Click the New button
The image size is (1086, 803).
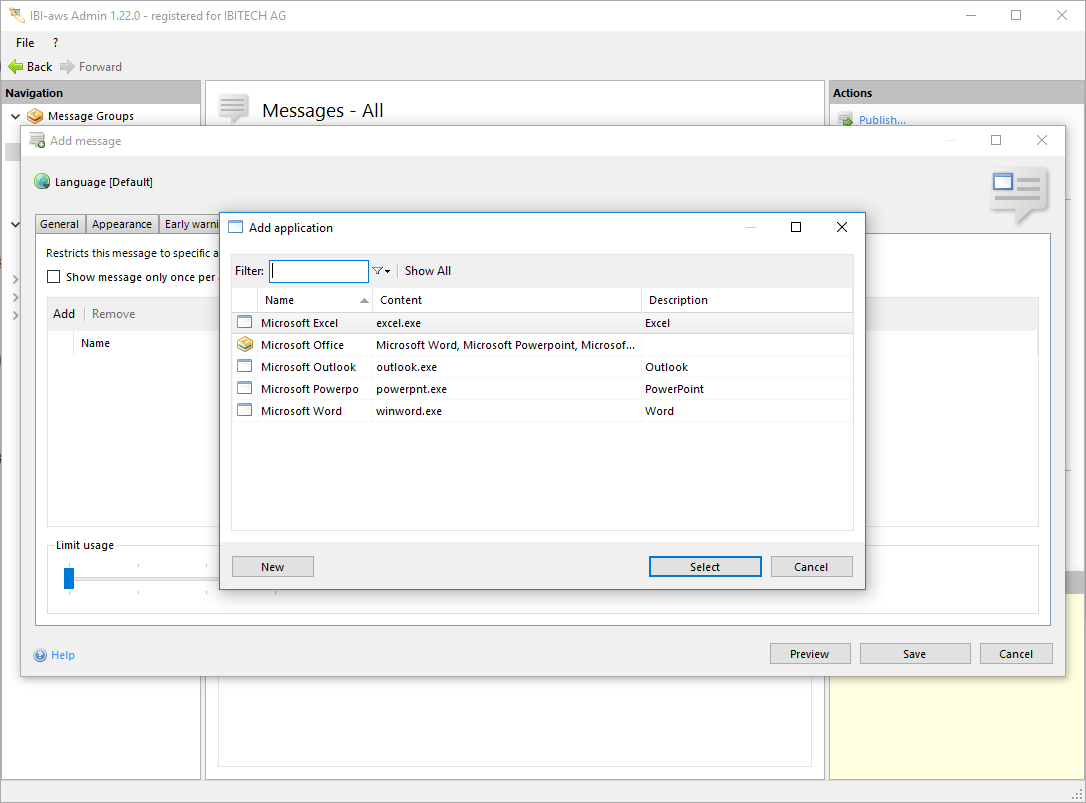(x=273, y=567)
